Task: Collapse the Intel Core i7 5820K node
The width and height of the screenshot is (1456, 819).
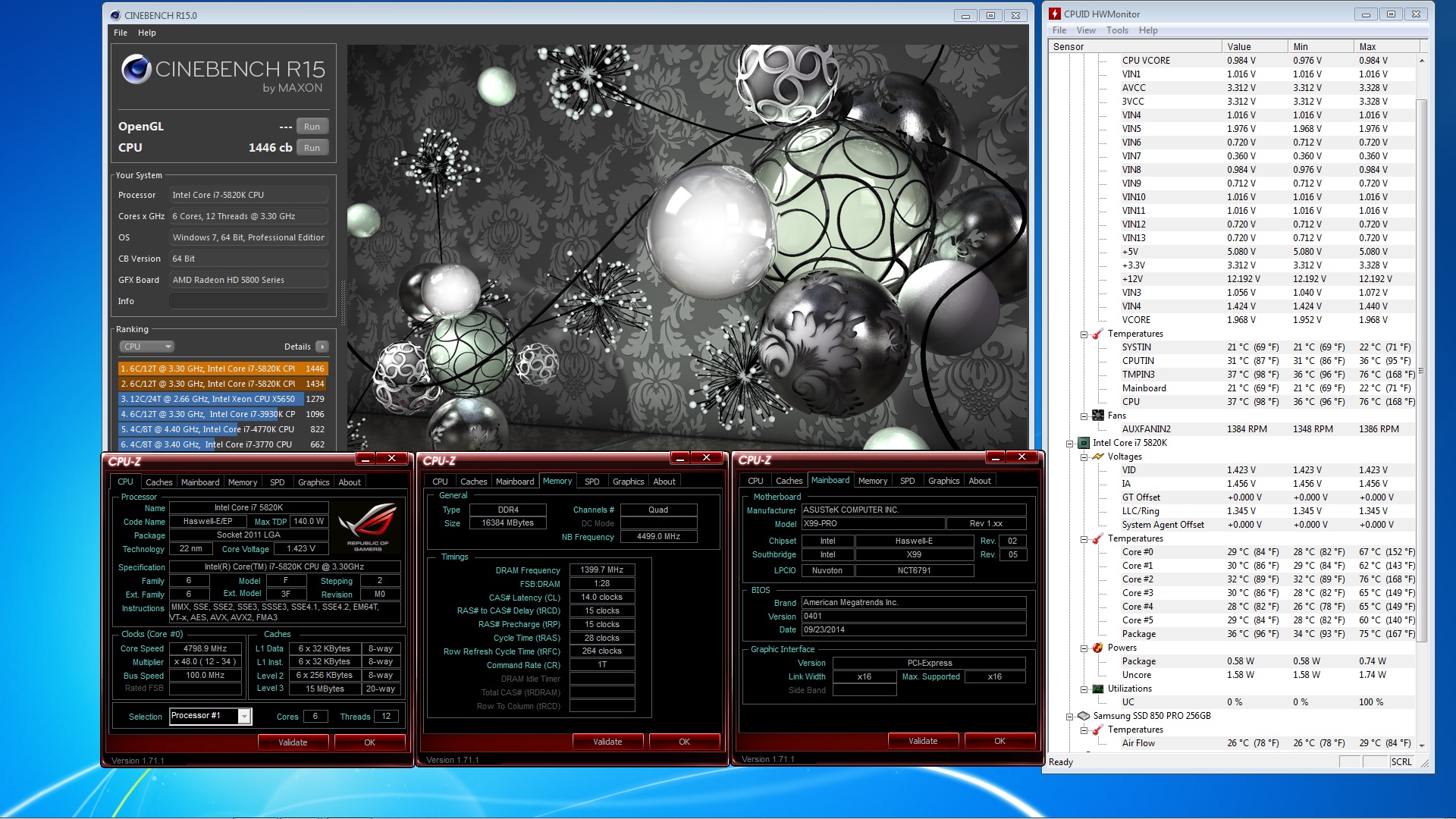Action: (1070, 444)
